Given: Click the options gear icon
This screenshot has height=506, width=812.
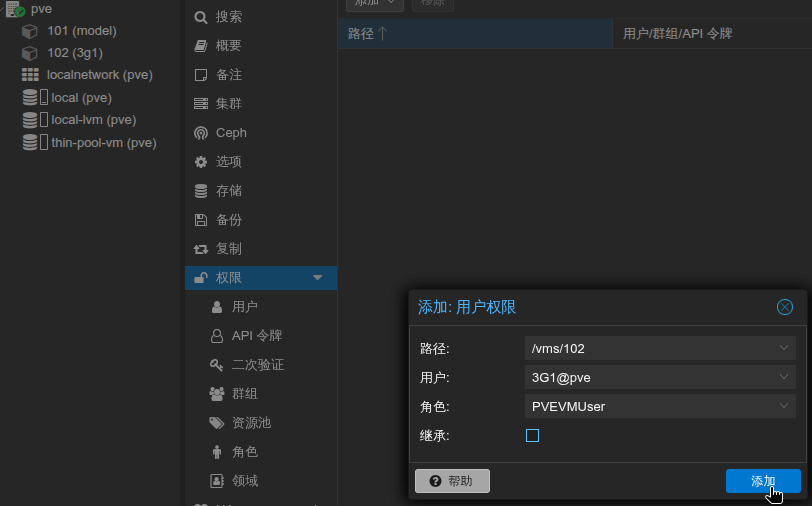Looking at the screenshot, I should tap(201, 162).
